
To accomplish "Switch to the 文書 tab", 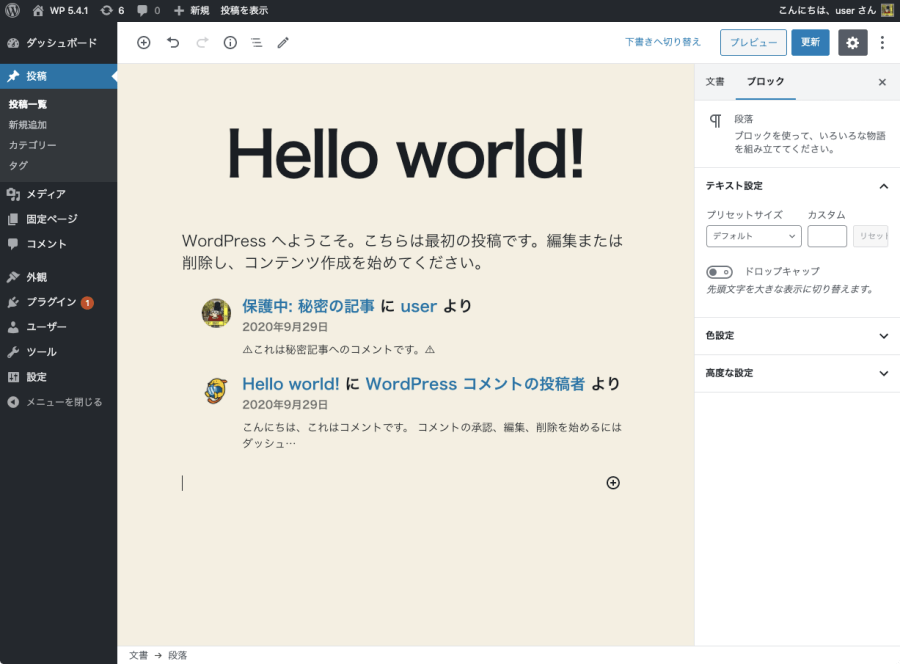I will tap(715, 81).
